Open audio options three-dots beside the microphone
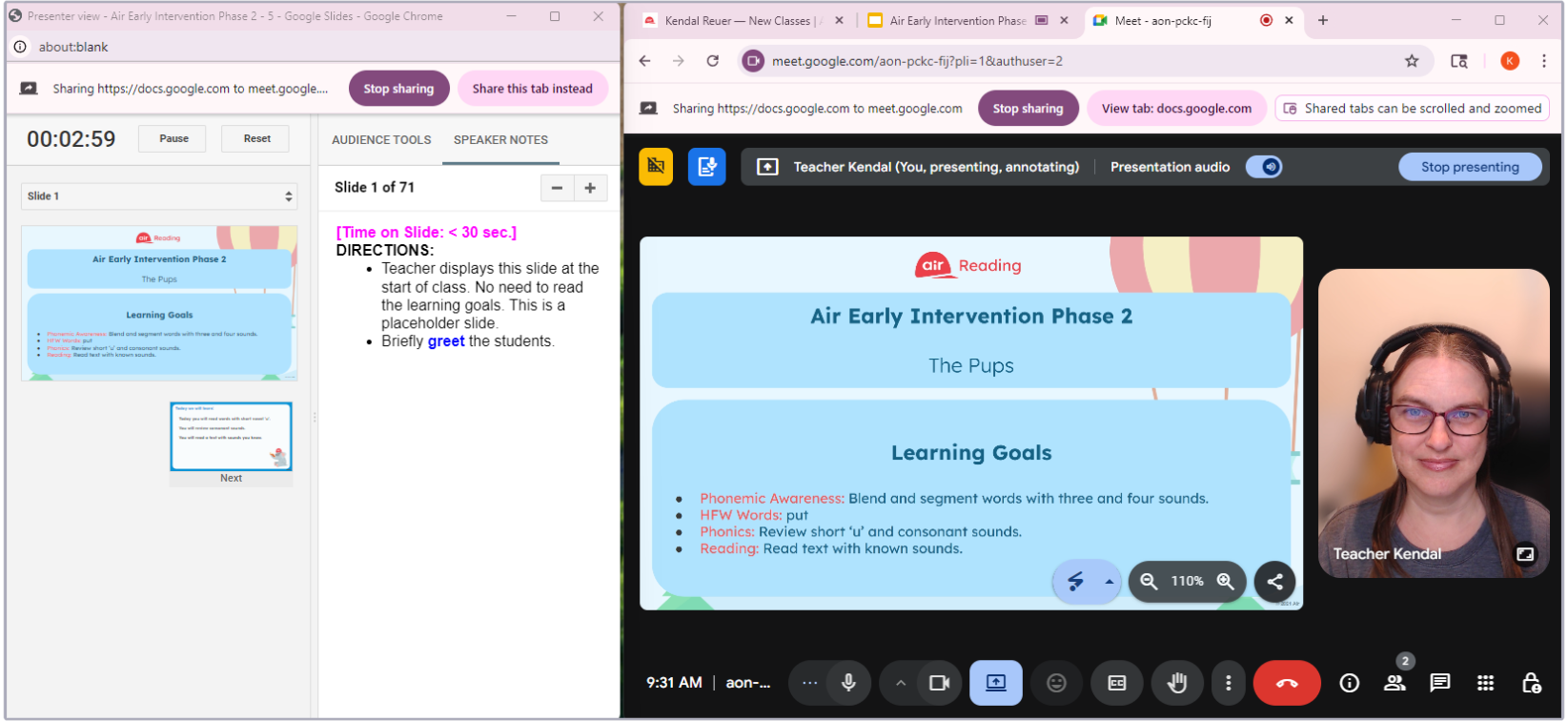Screen dimensions: 1568x721 [x=809, y=683]
